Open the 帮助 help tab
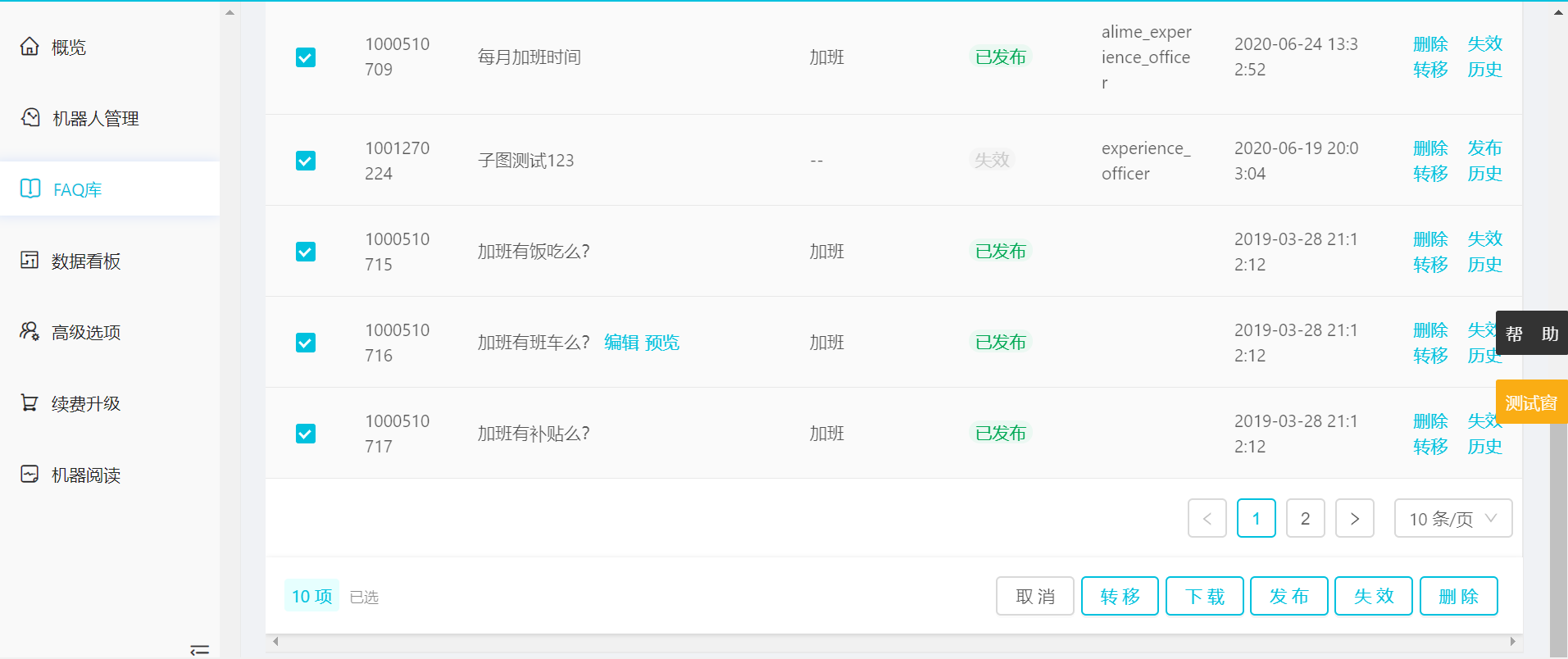This screenshot has width=1568, height=659. [x=1532, y=333]
